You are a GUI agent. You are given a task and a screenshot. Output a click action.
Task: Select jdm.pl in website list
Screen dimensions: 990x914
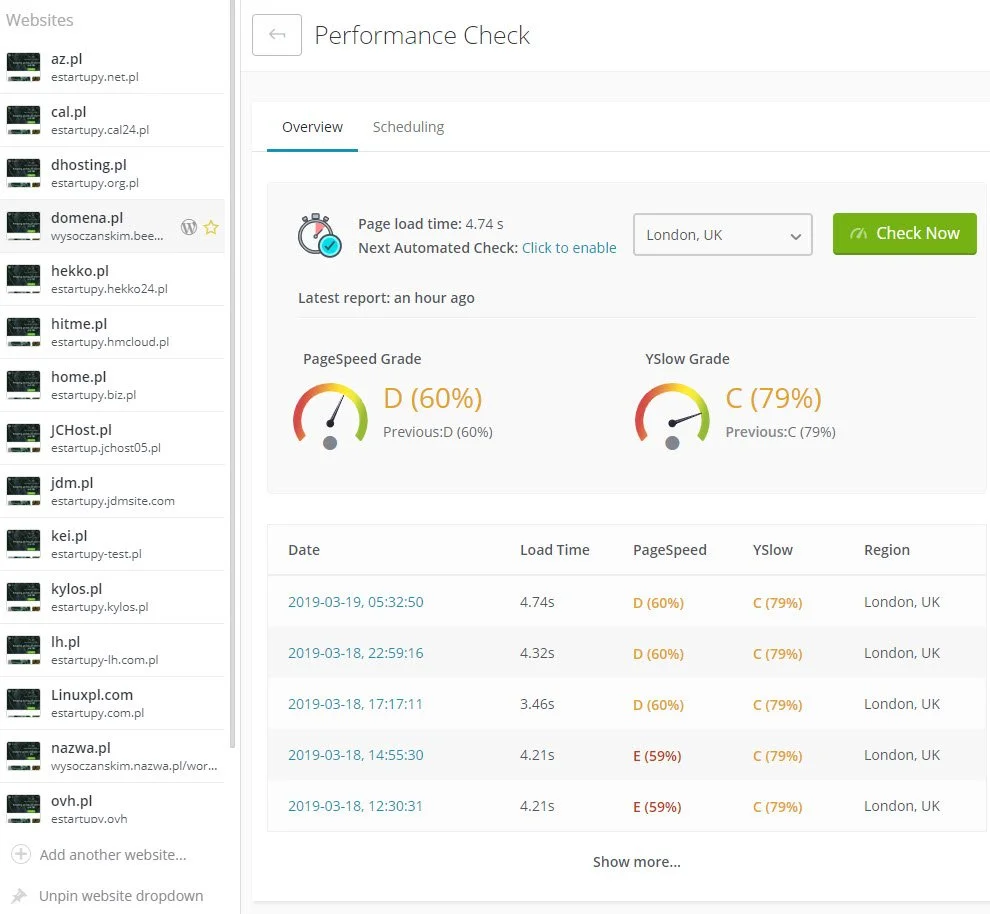[x=112, y=491]
